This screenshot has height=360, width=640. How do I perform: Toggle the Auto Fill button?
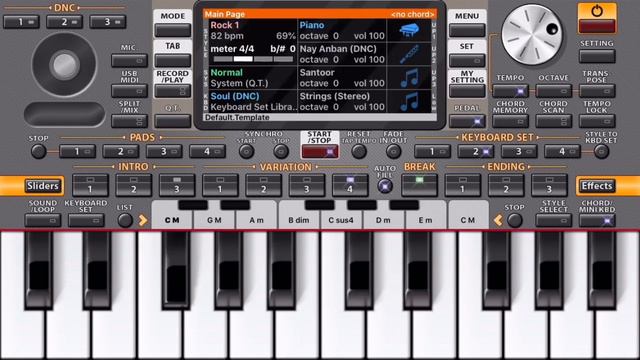pyautogui.click(x=384, y=186)
